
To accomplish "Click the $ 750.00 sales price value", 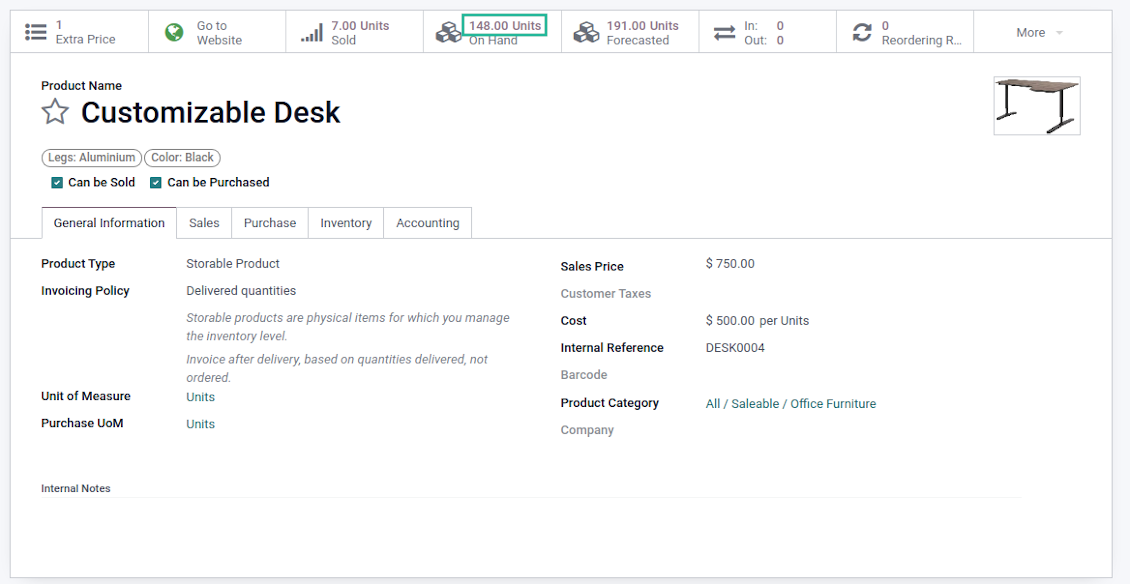I will [730, 264].
